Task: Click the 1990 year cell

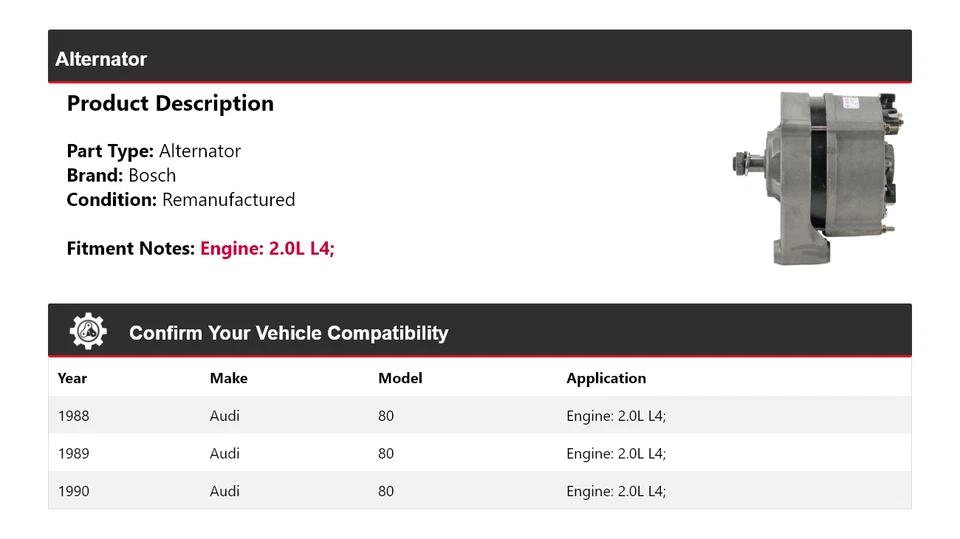Action: (x=73, y=491)
